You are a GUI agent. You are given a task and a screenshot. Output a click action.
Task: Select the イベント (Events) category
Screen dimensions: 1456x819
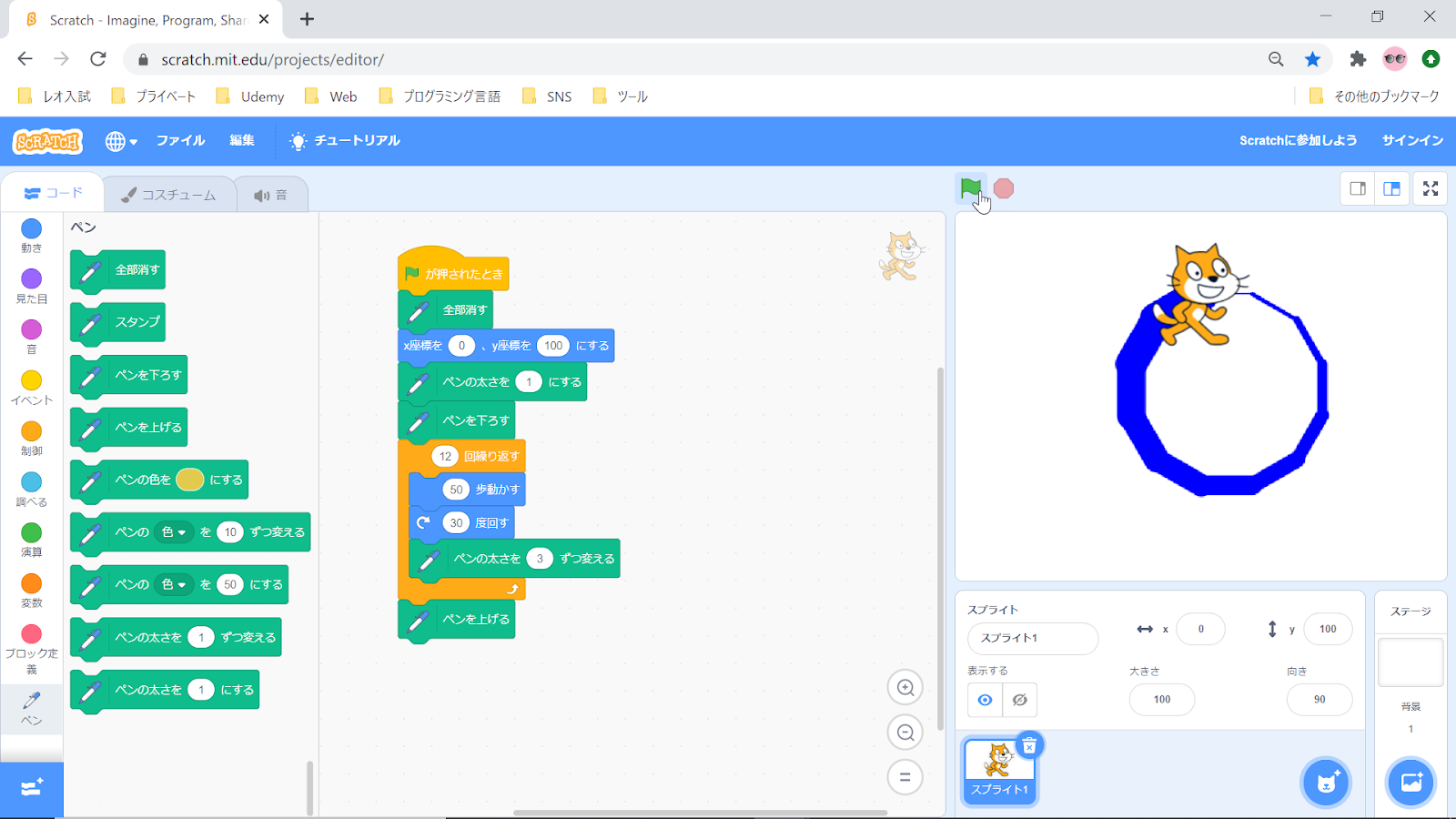[31, 388]
